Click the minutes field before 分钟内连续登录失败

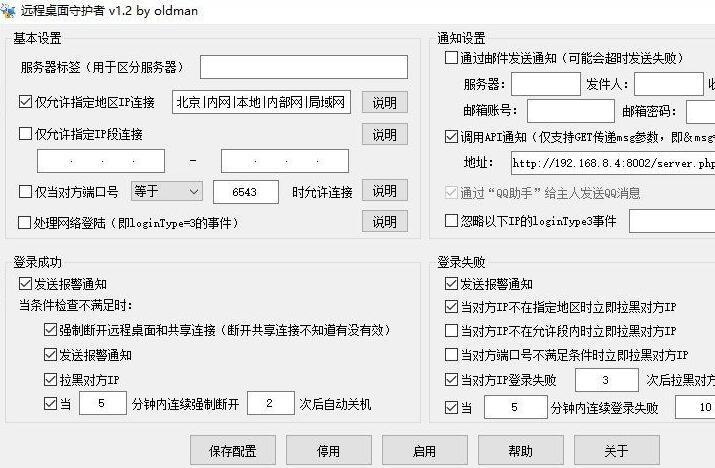pos(515,407)
